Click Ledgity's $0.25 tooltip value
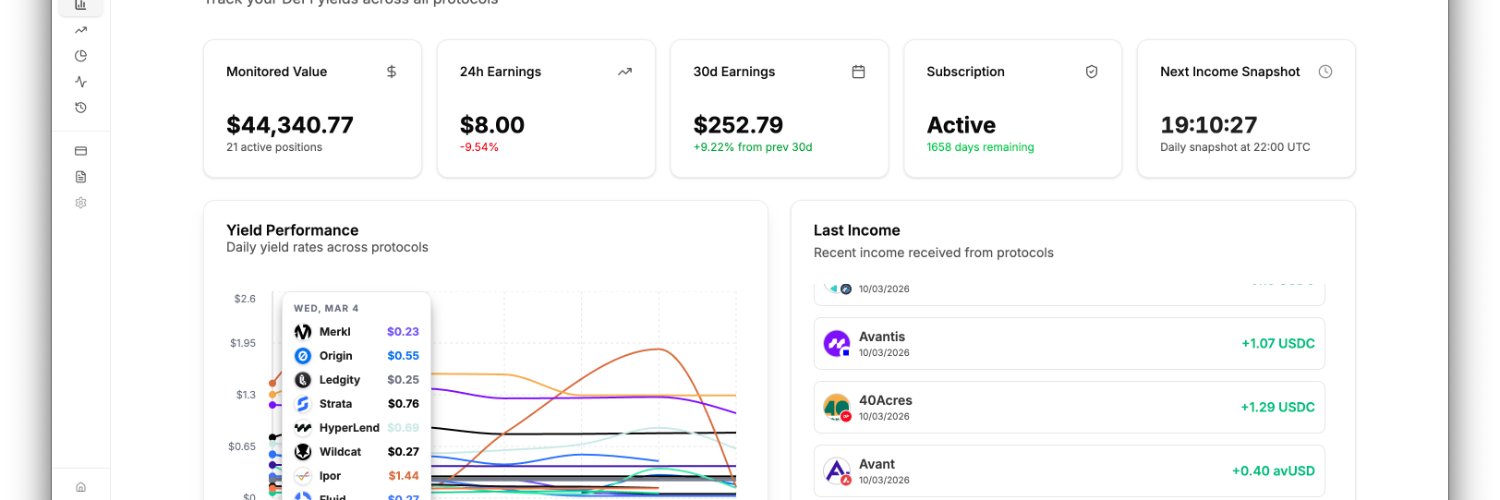 (x=403, y=380)
